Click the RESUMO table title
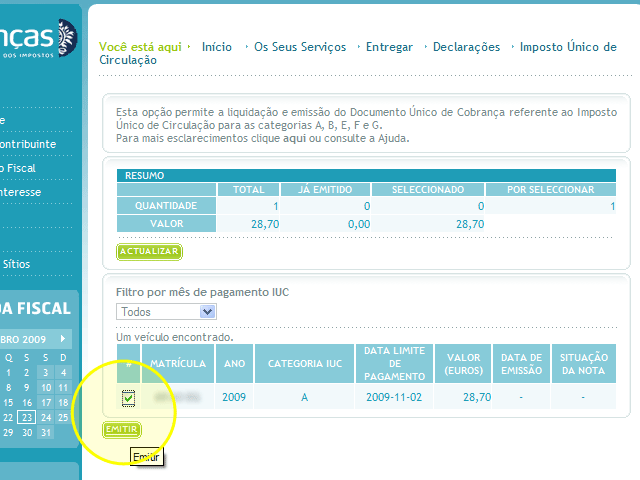640x480 pixels. click(x=144, y=176)
